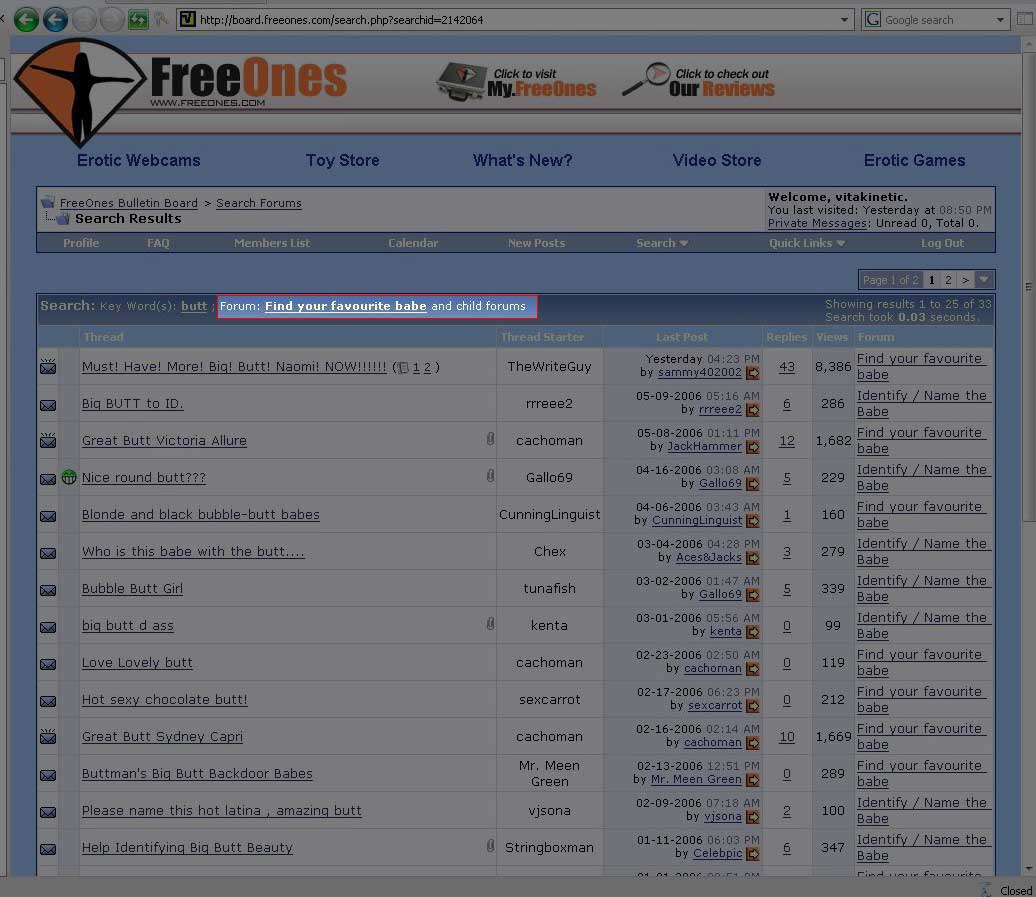Open the page navigation dropdown arrow
1036x897 pixels.
pos(984,280)
